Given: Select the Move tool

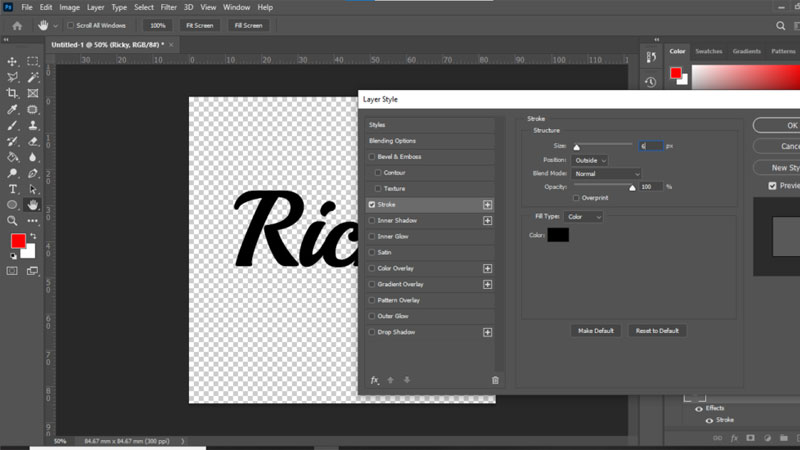Looking at the screenshot, I should 12,62.
